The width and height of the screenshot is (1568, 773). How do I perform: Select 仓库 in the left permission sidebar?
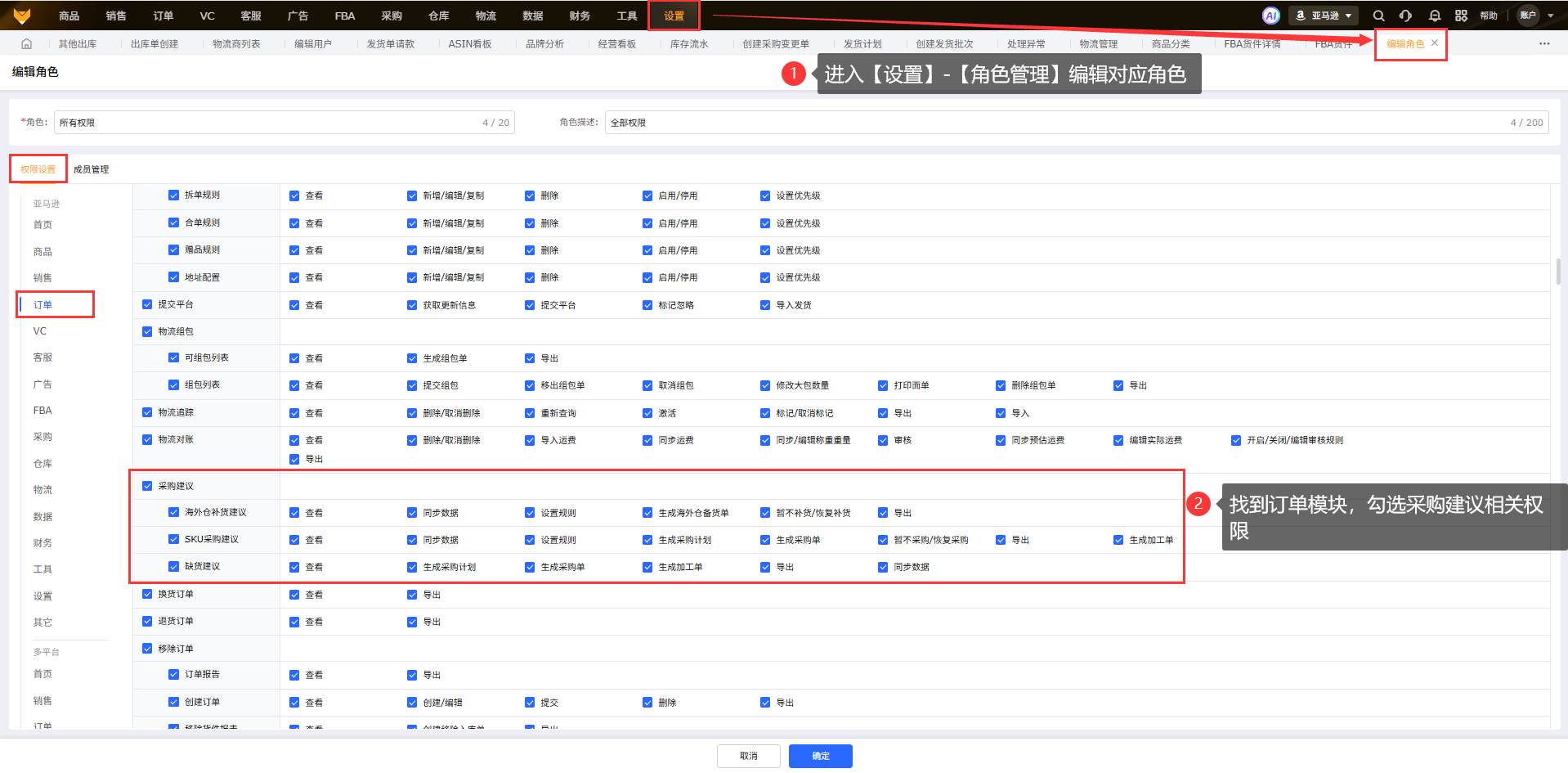pos(43,464)
